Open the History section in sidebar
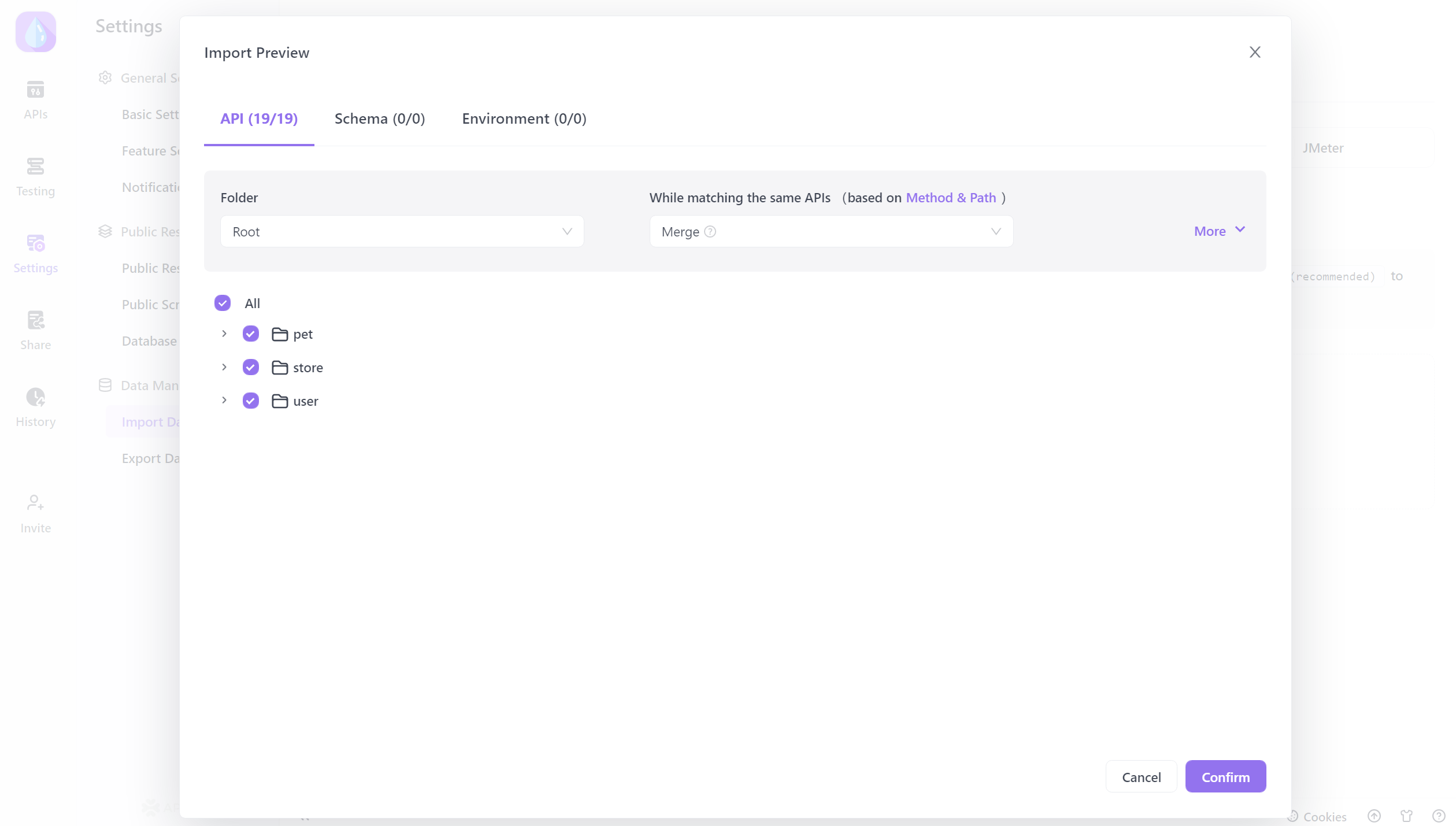1456x826 pixels. 36,408
